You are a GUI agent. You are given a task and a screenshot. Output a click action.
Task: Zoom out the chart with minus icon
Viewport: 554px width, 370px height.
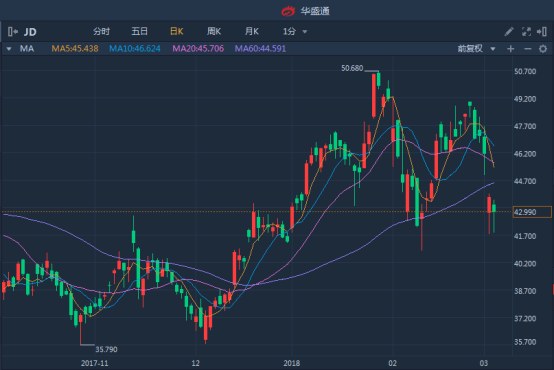(528, 49)
